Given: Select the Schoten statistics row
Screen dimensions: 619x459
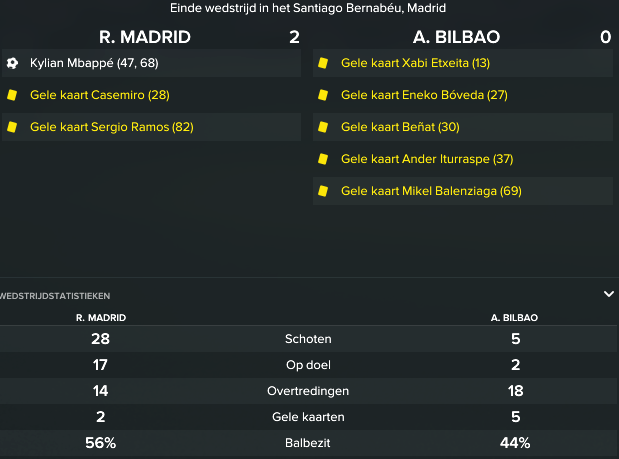Looking at the screenshot, I should click(308, 339).
